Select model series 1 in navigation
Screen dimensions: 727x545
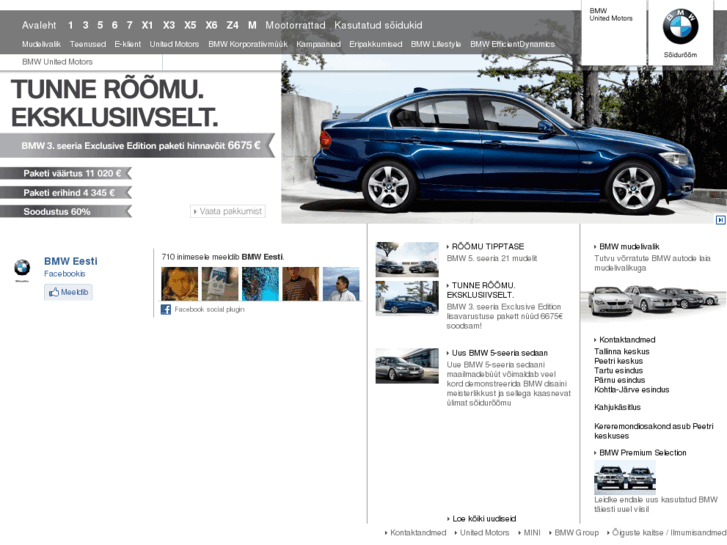click(x=70, y=25)
